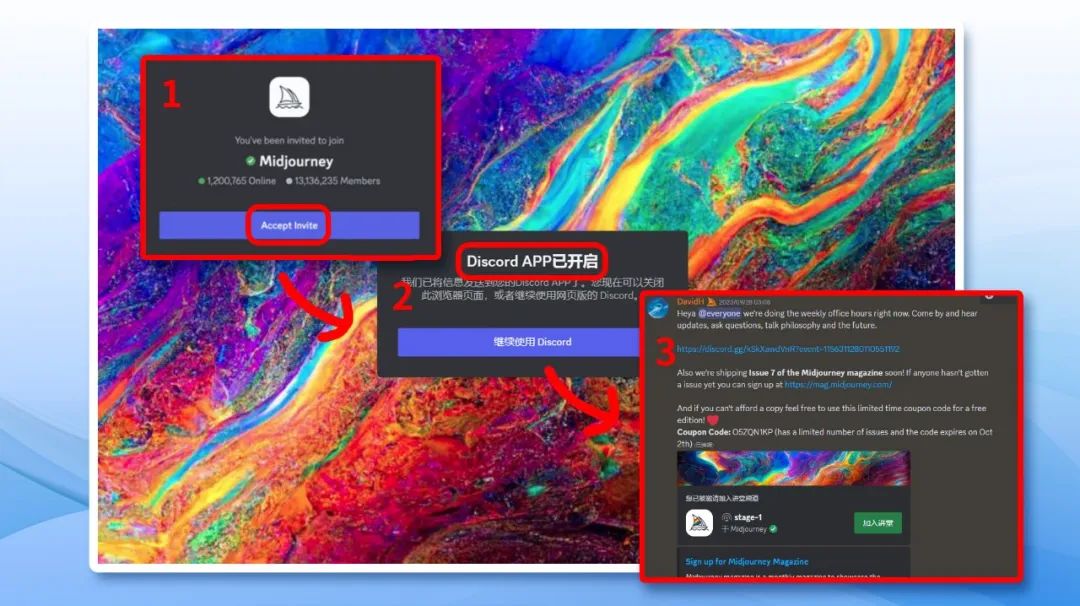1080x606 pixels.
Task: Click the colorful stage banner thumbnail
Action: coord(793,469)
